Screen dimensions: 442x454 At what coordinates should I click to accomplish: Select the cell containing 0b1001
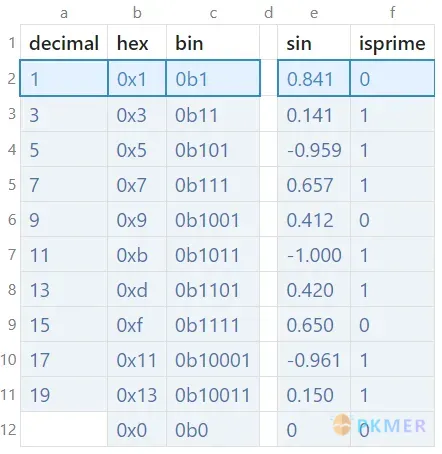pos(213,220)
